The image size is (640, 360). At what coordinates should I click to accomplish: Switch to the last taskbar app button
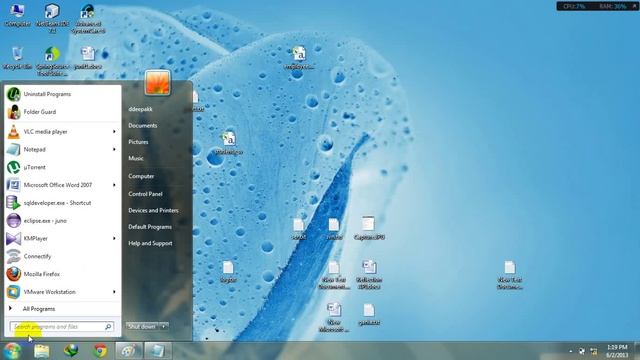click(158, 351)
